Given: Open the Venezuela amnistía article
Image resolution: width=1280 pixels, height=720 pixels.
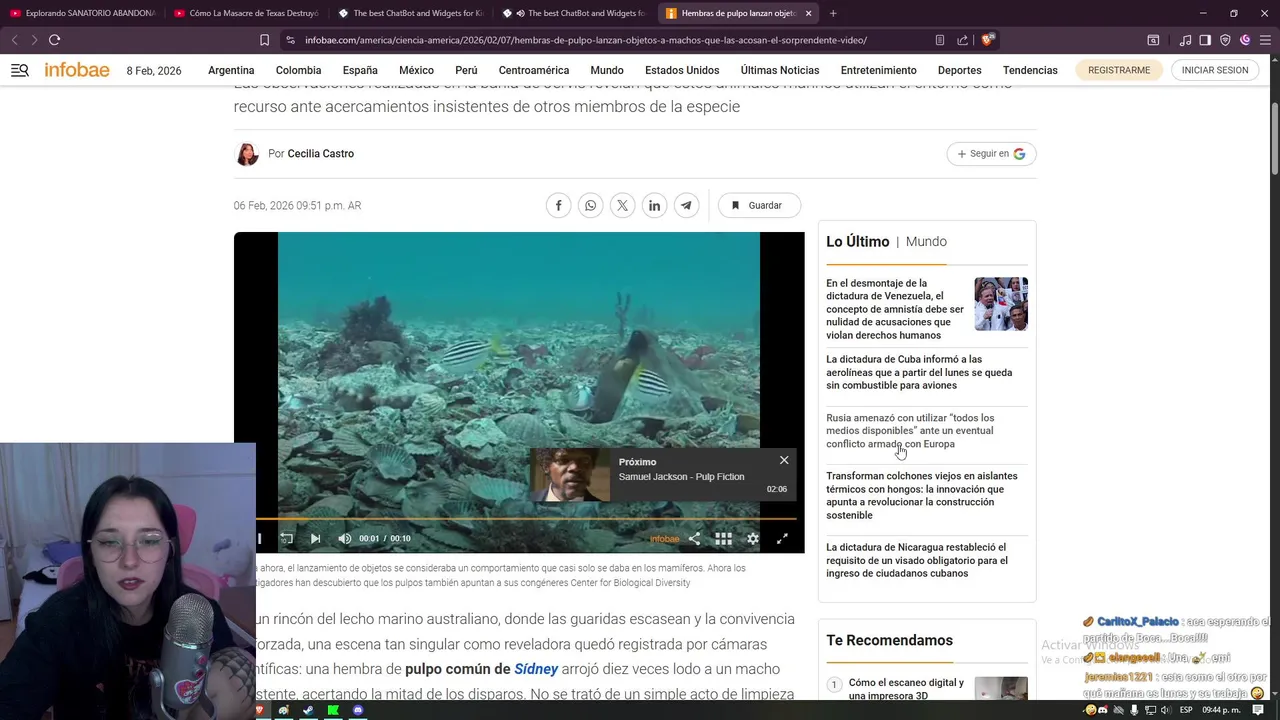Looking at the screenshot, I should tap(895, 309).
